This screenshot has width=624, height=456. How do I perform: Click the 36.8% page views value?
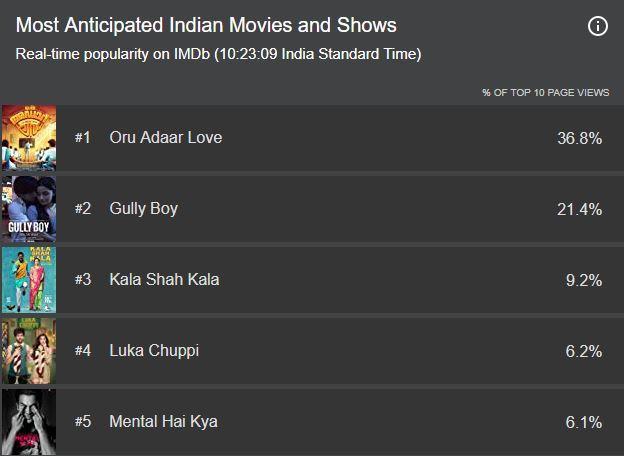579,138
